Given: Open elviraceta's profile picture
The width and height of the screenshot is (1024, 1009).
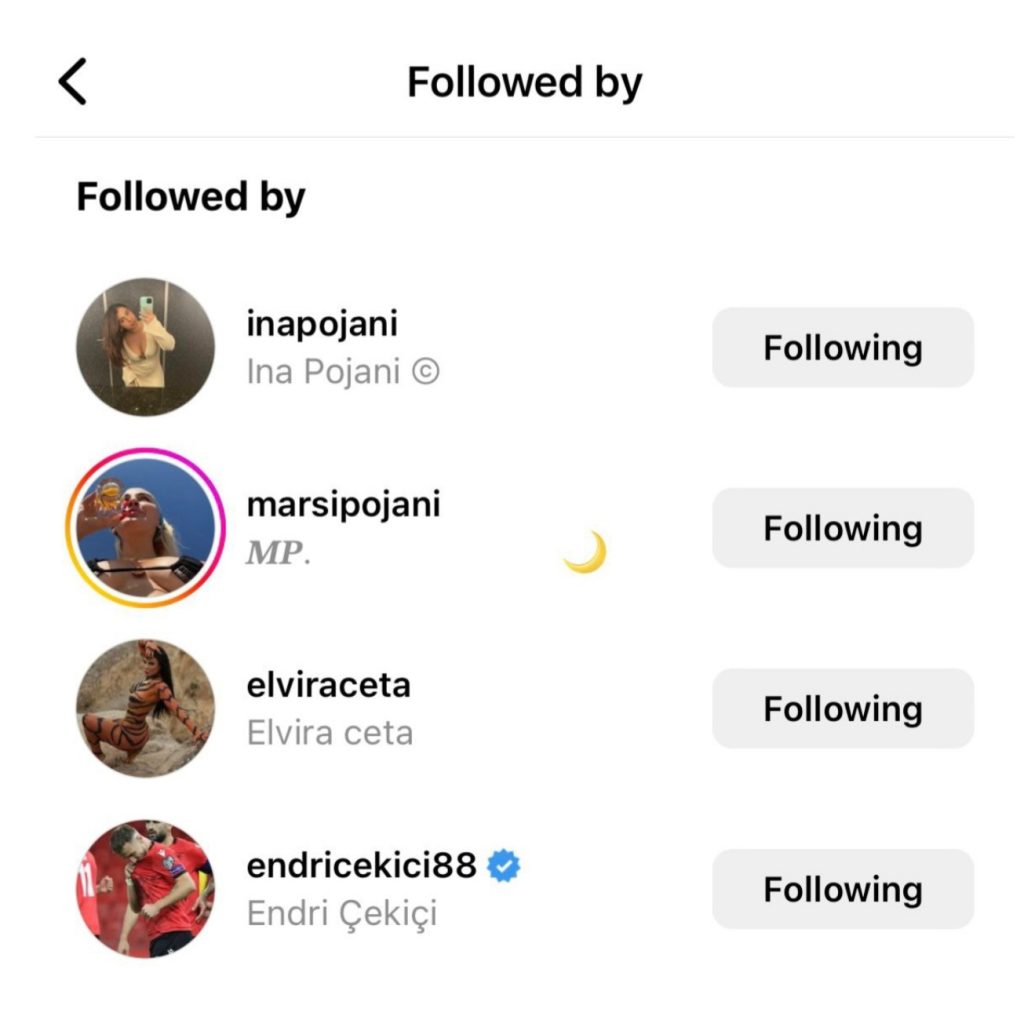Looking at the screenshot, I should click(x=146, y=708).
